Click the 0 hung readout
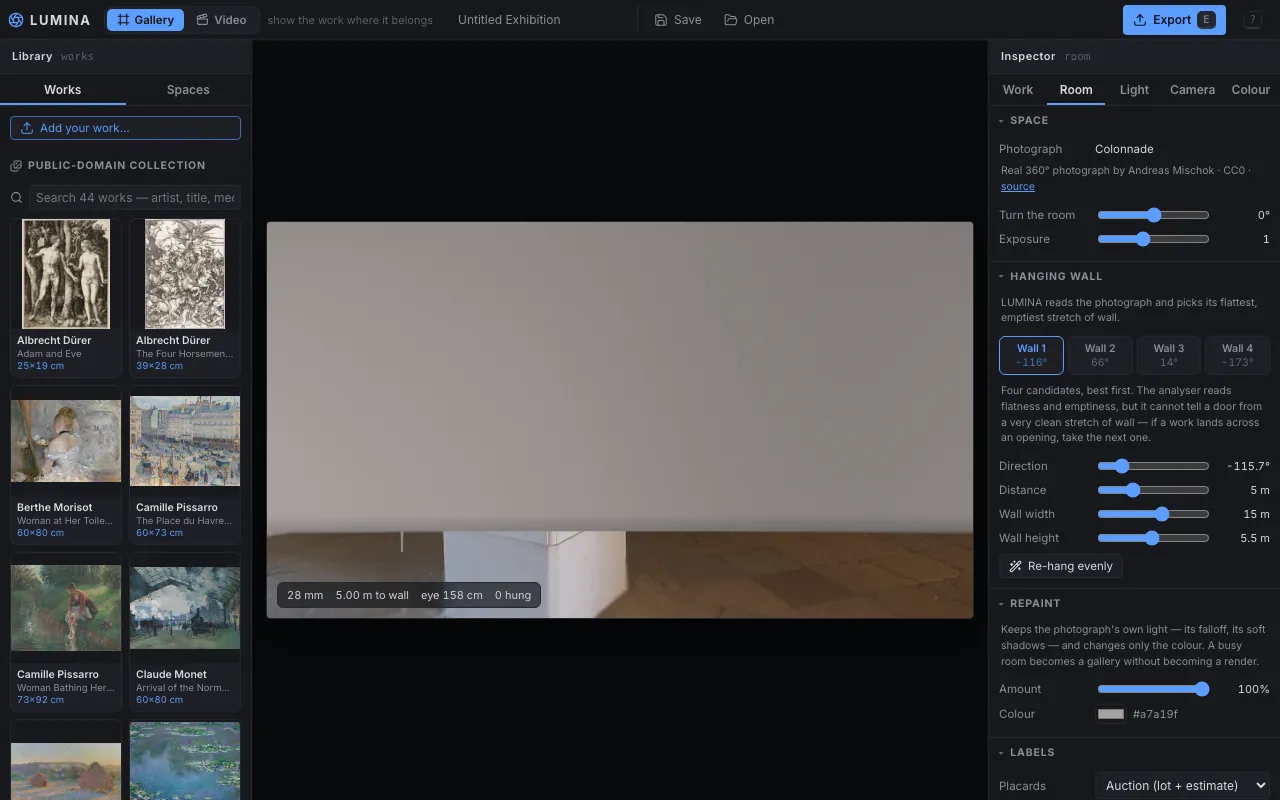 (513, 595)
